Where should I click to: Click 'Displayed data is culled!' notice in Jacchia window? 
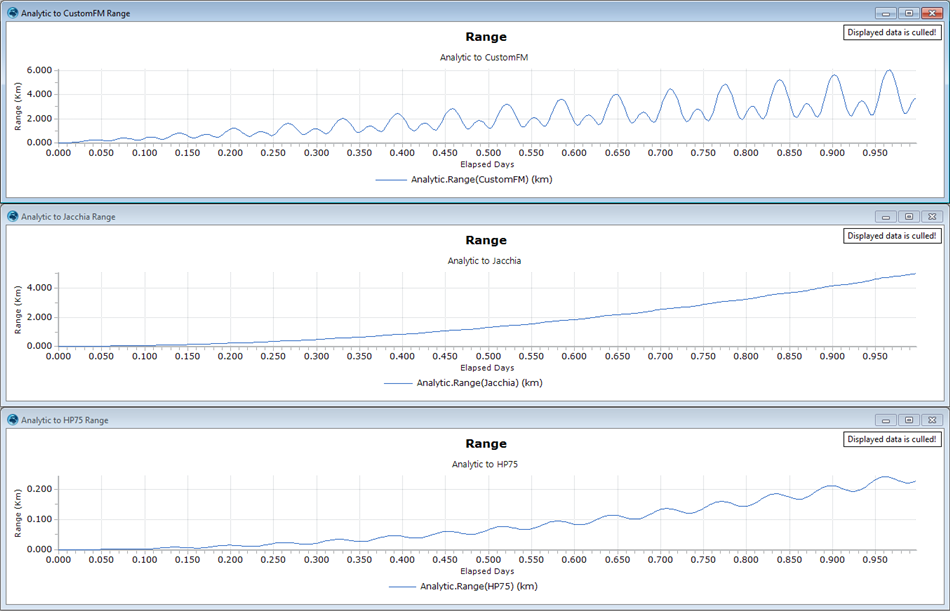(892, 236)
